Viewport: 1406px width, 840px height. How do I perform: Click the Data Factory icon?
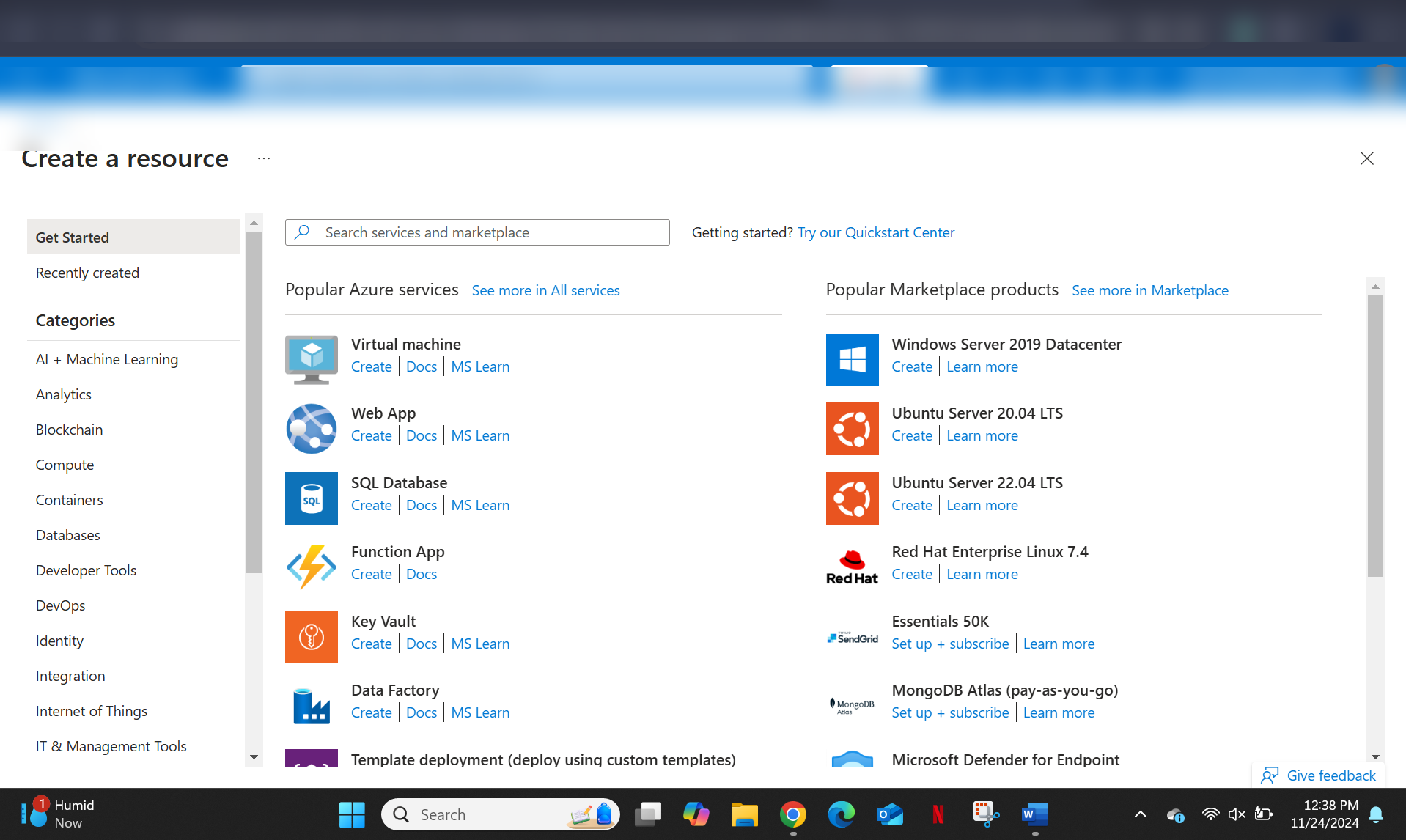pyautogui.click(x=312, y=706)
